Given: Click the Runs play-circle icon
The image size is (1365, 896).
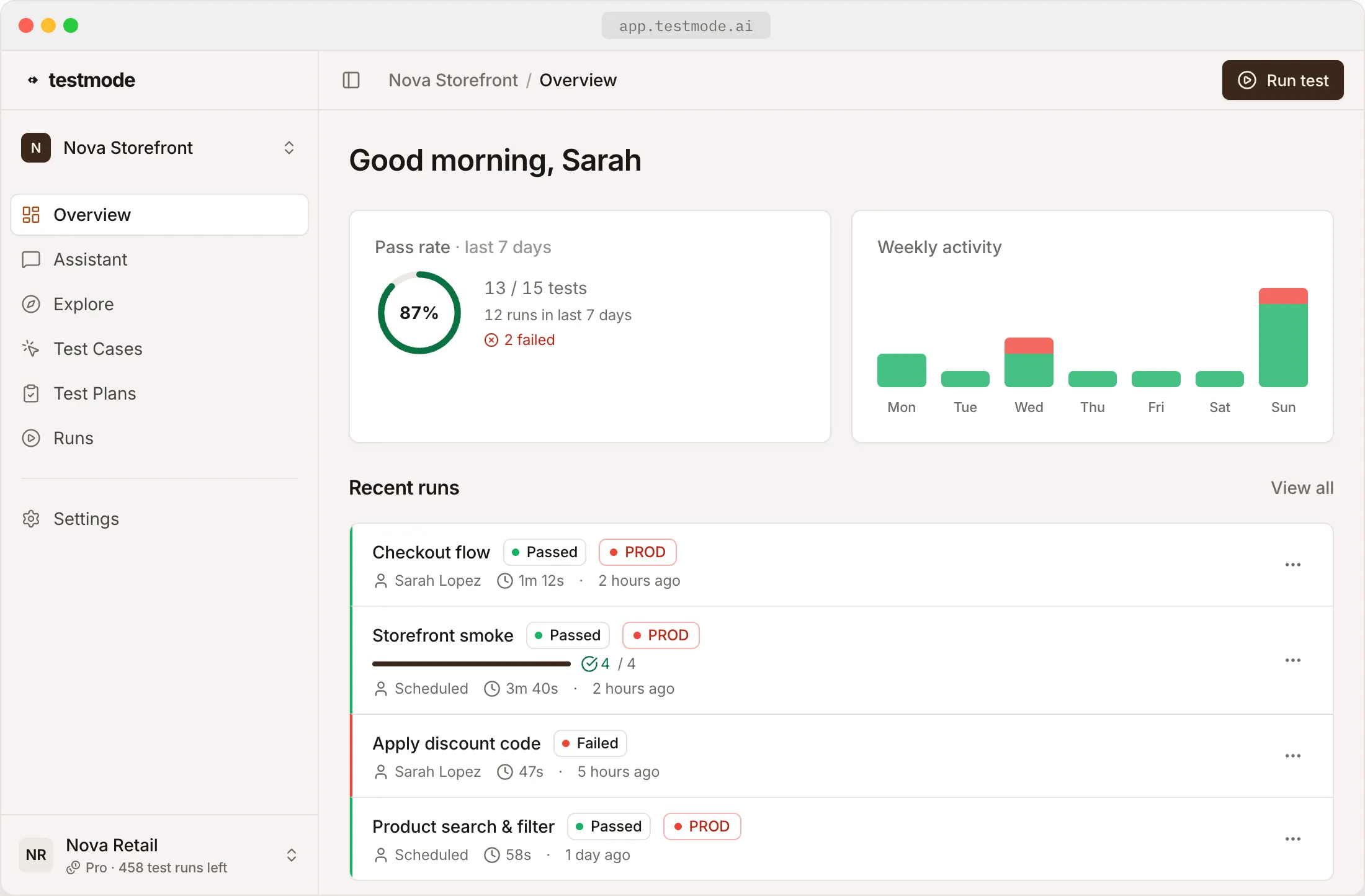Looking at the screenshot, I should pos(31,438).
